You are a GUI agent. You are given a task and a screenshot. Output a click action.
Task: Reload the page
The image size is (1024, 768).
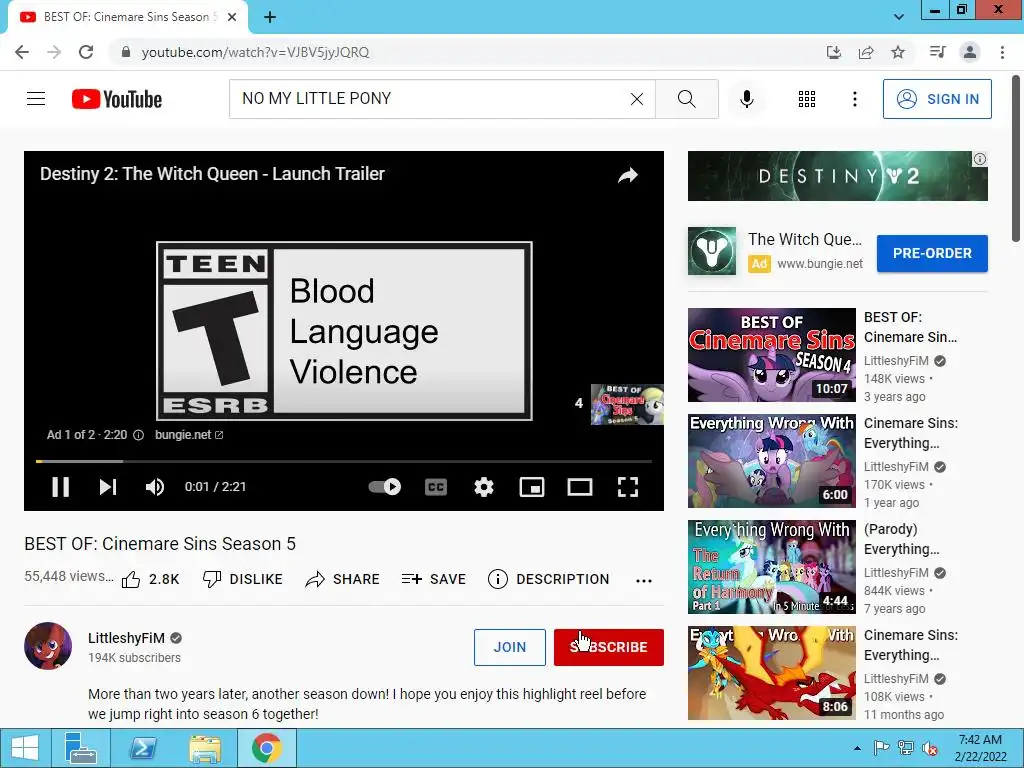tap(86, 52)
